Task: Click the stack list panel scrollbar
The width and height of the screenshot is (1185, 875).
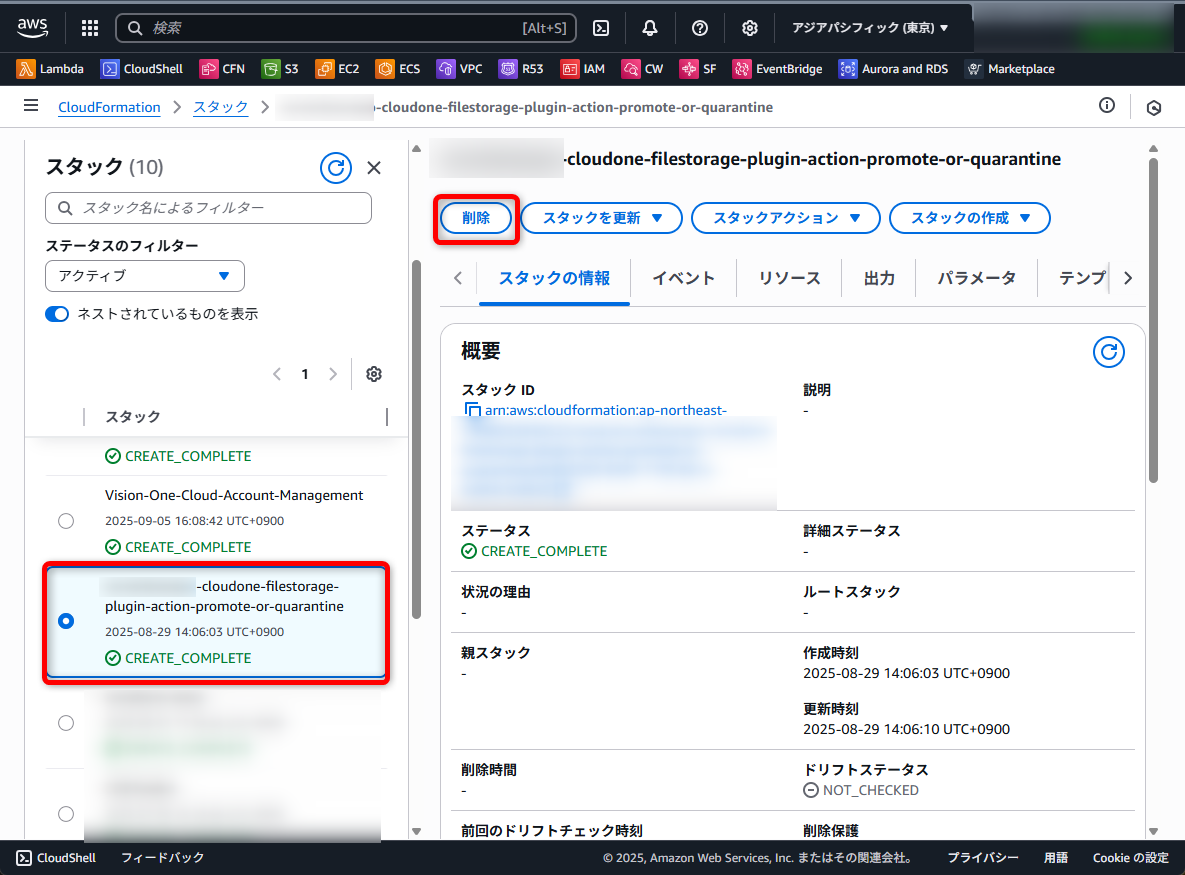Action: (x=416, y=440)
